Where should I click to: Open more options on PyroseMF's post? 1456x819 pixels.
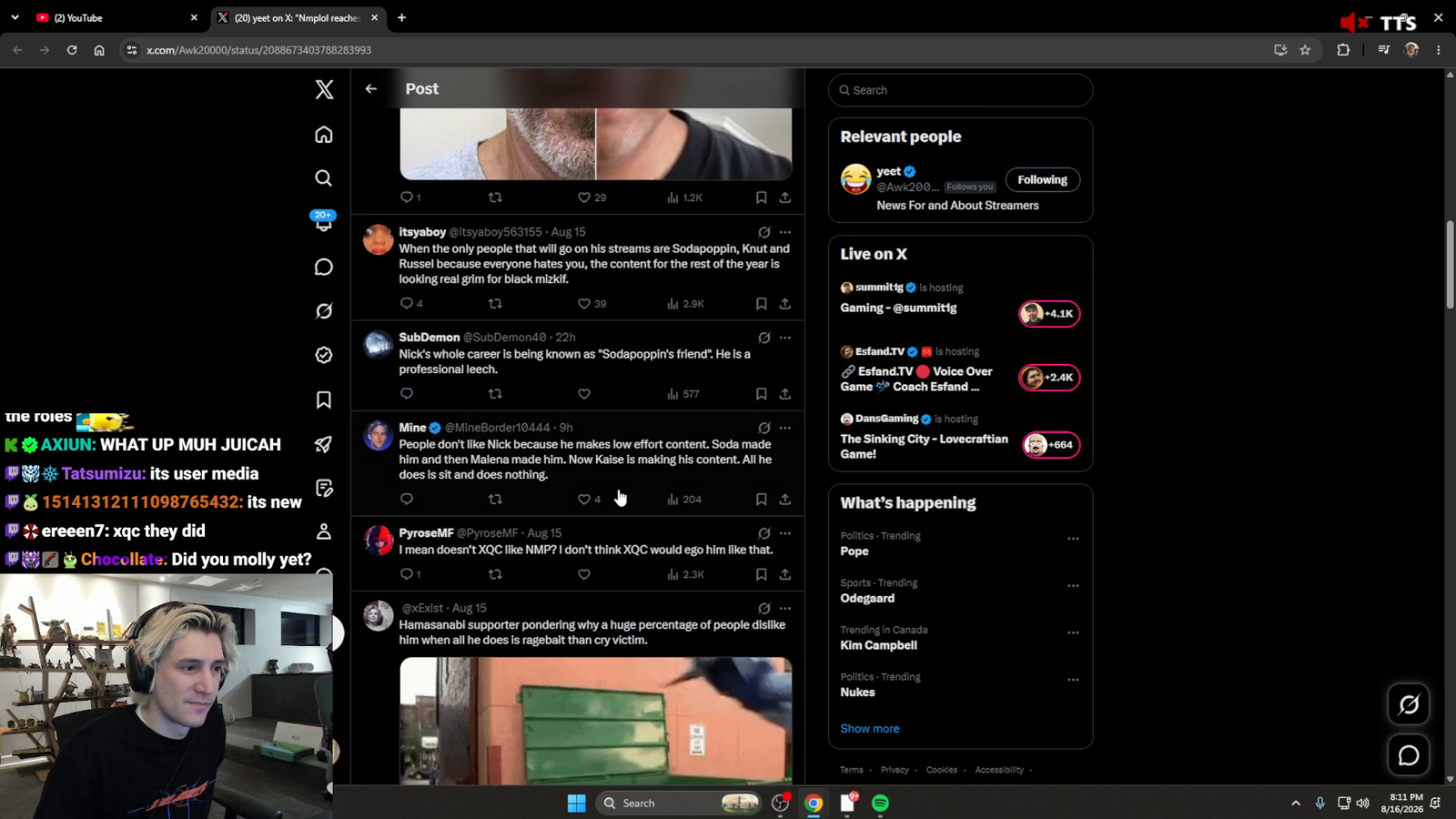tap(785, 533)
